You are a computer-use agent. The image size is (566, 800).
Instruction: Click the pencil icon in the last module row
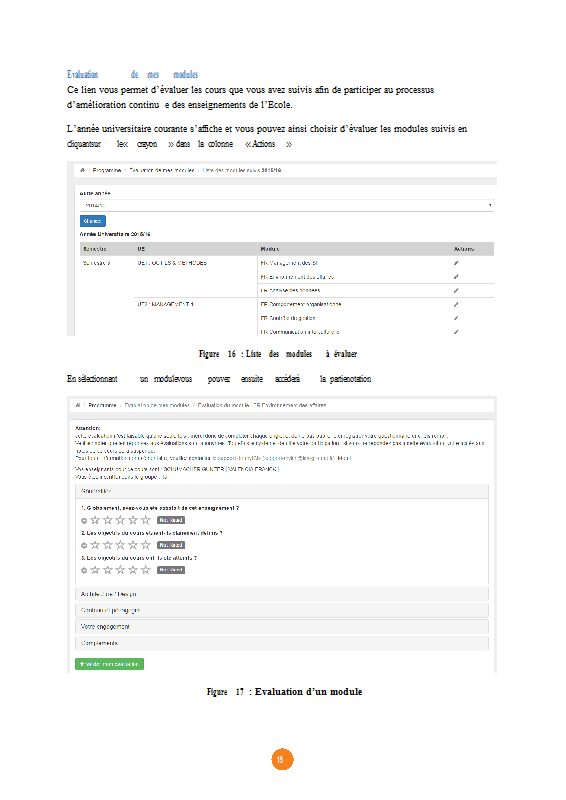[x=456, y=332]
